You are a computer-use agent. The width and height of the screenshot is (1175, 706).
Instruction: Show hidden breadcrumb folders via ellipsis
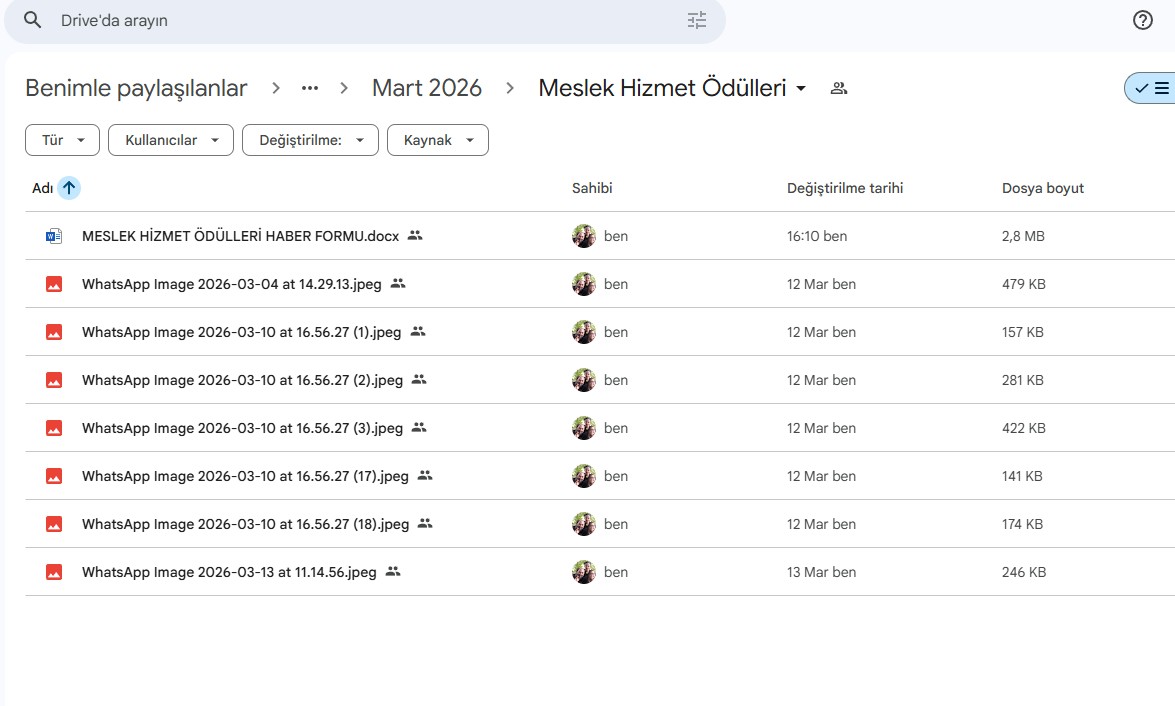310,88
